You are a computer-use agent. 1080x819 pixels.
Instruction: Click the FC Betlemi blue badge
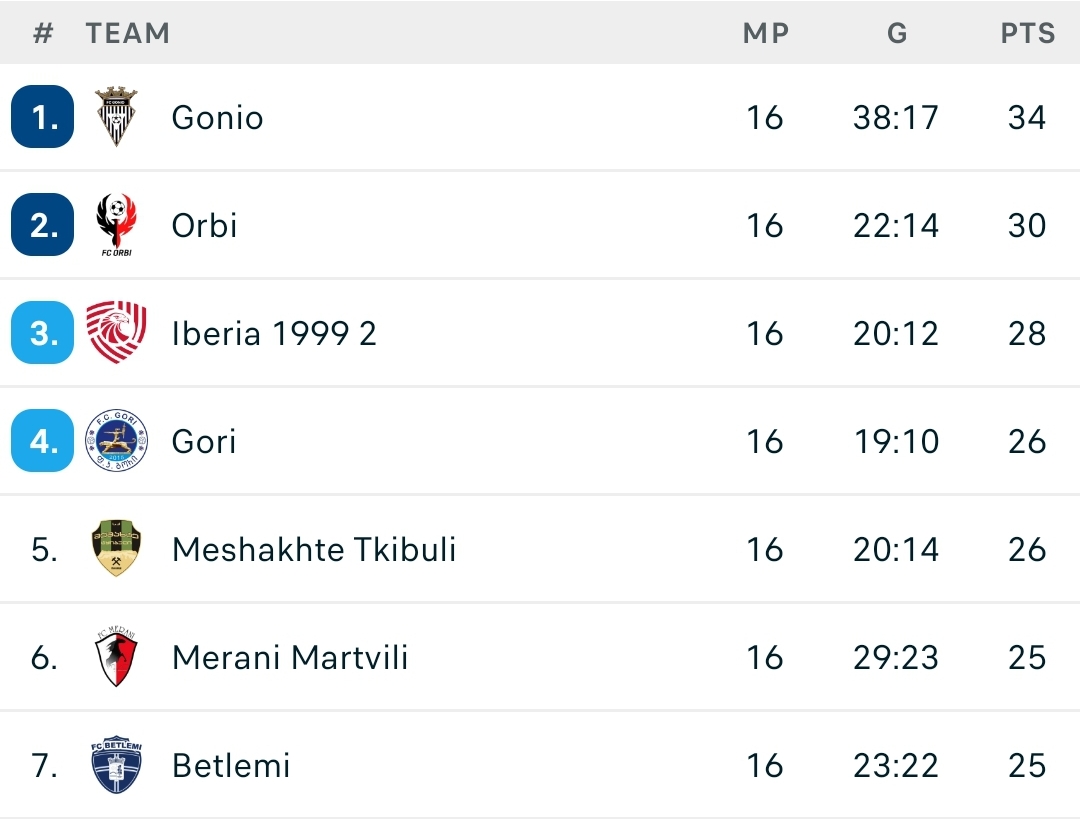click(x=116, y=765)
